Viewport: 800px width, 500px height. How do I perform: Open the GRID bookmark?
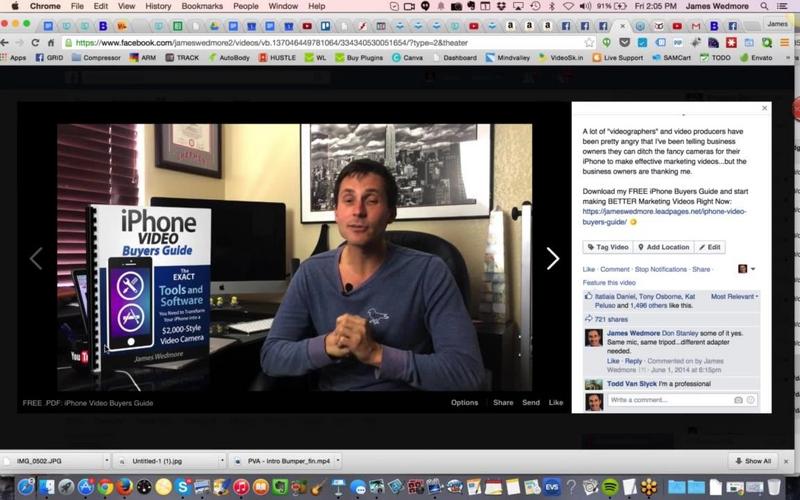(x=49, y=58)
